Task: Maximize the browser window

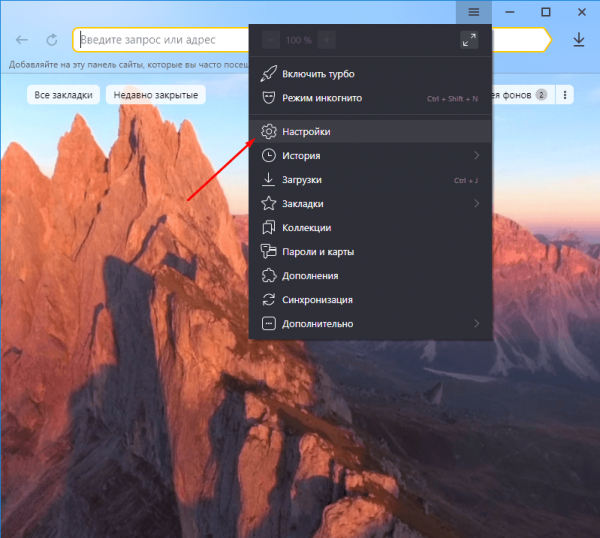Action: tap(546, 12)
